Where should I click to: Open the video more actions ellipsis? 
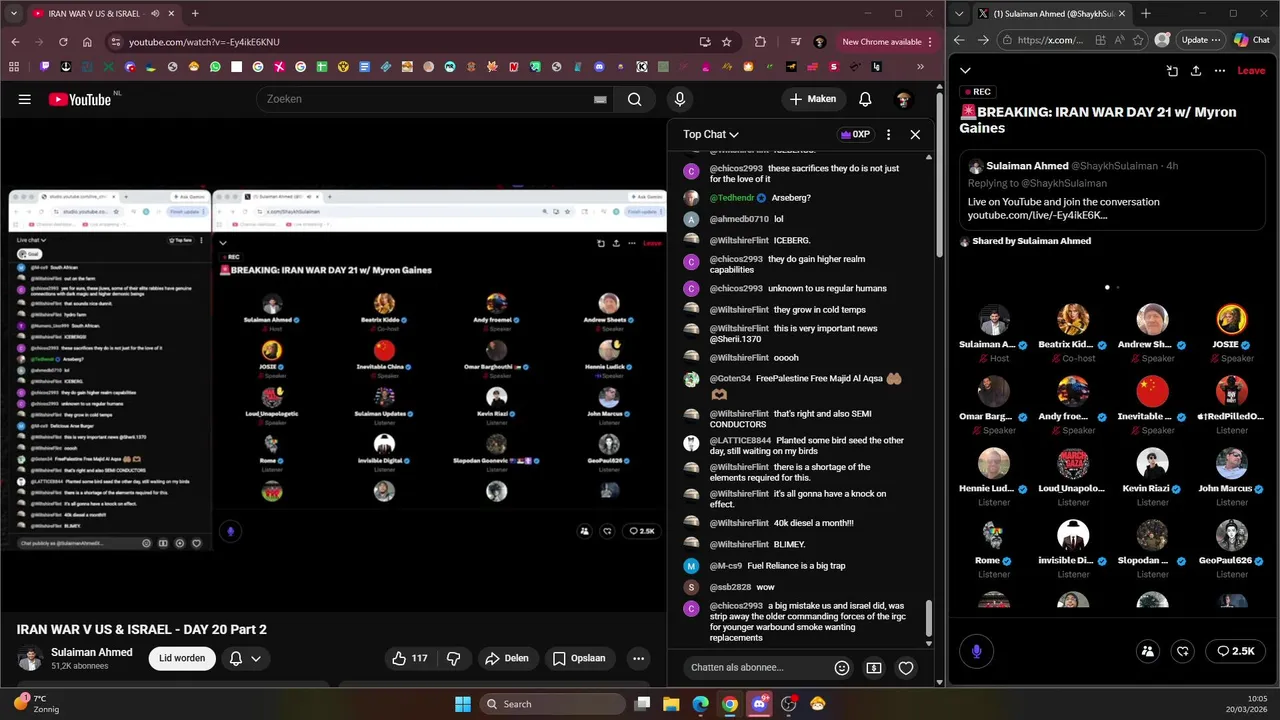point(638,658)
